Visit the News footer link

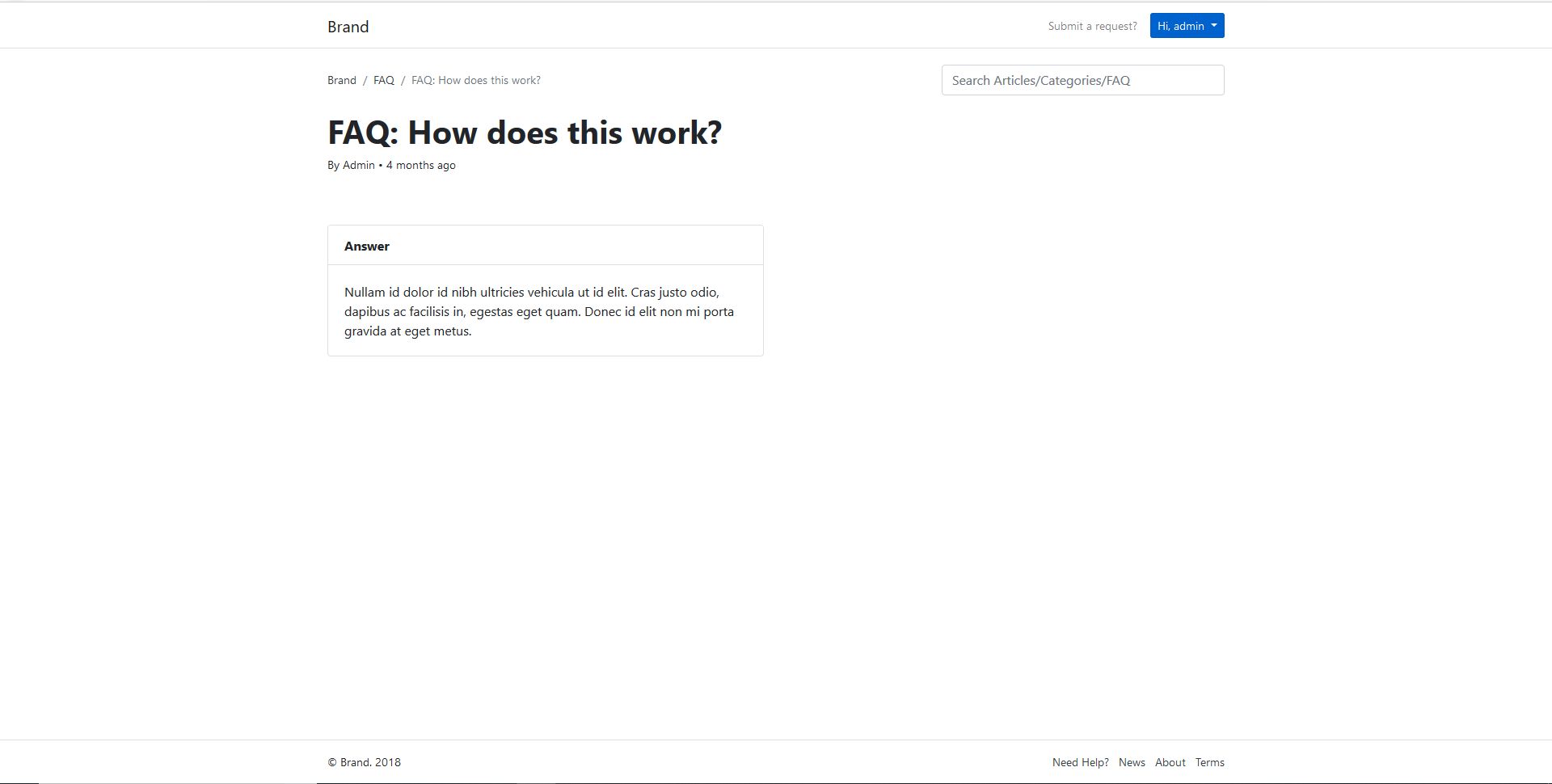(1132, 762)
